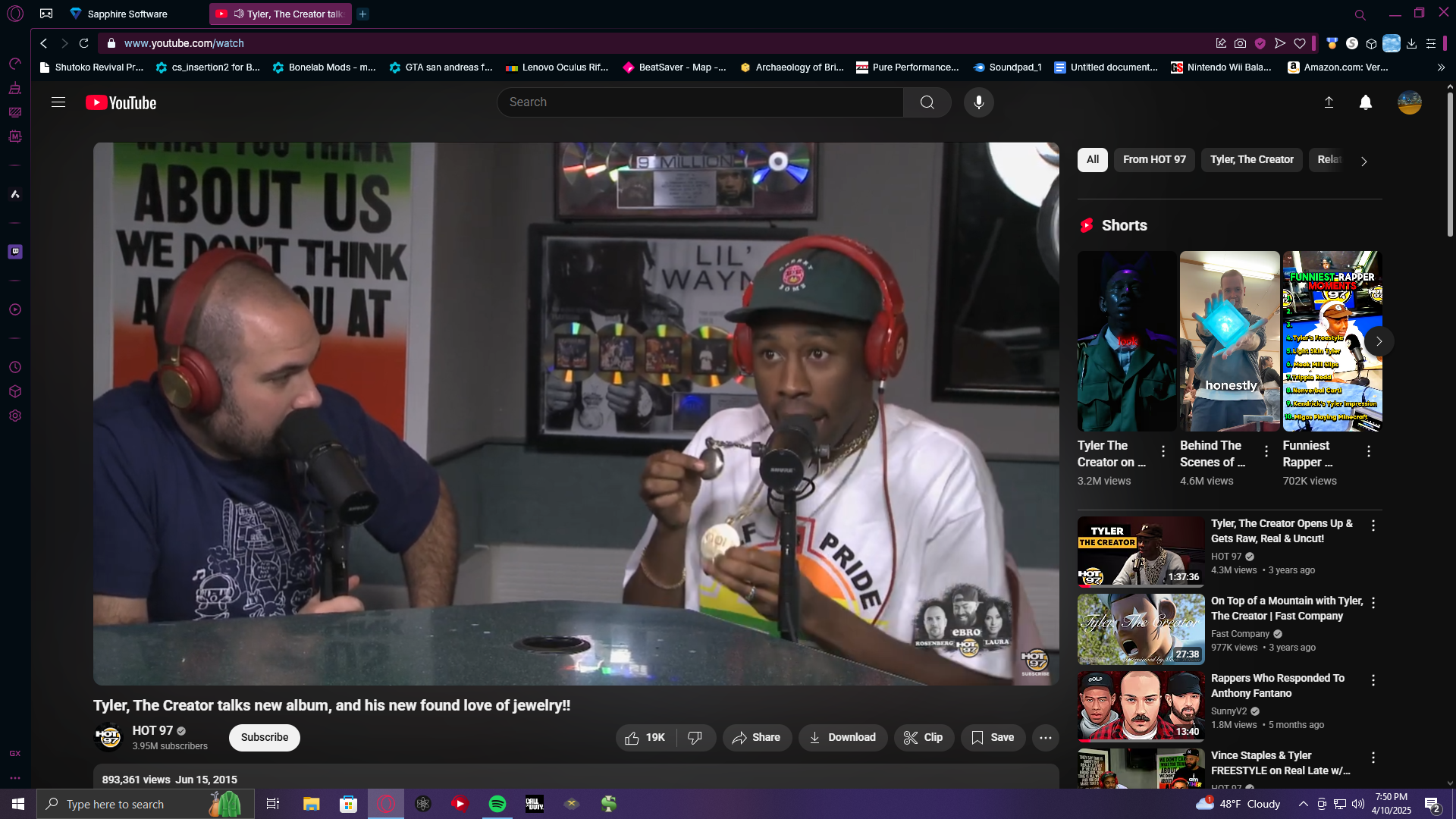Click inside the YouTube search field

[698, 102]
